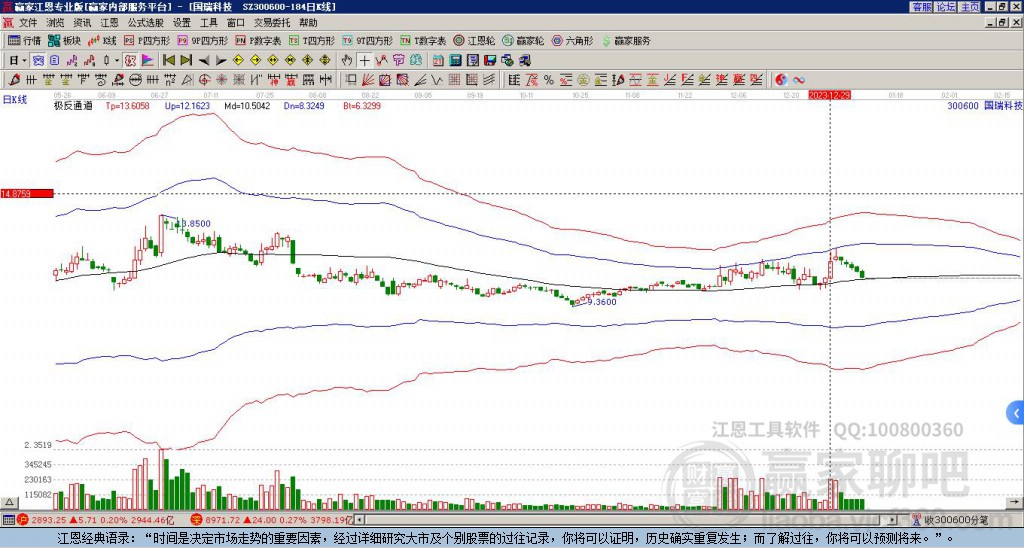Open the 六角形 hexagon tool
This screenshot has height=548, width=1024.
pyautogui.click(x=574, y=41)
